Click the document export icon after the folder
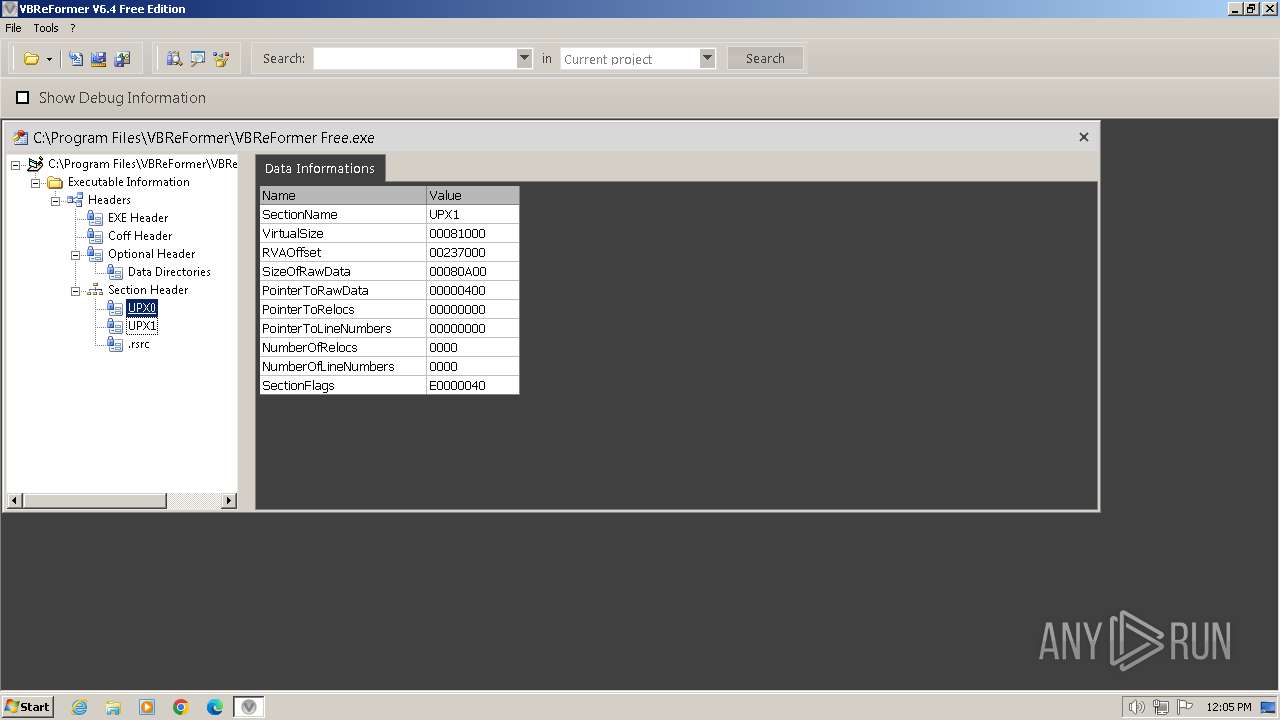The image size is (1280, 720). click(76, 59)
